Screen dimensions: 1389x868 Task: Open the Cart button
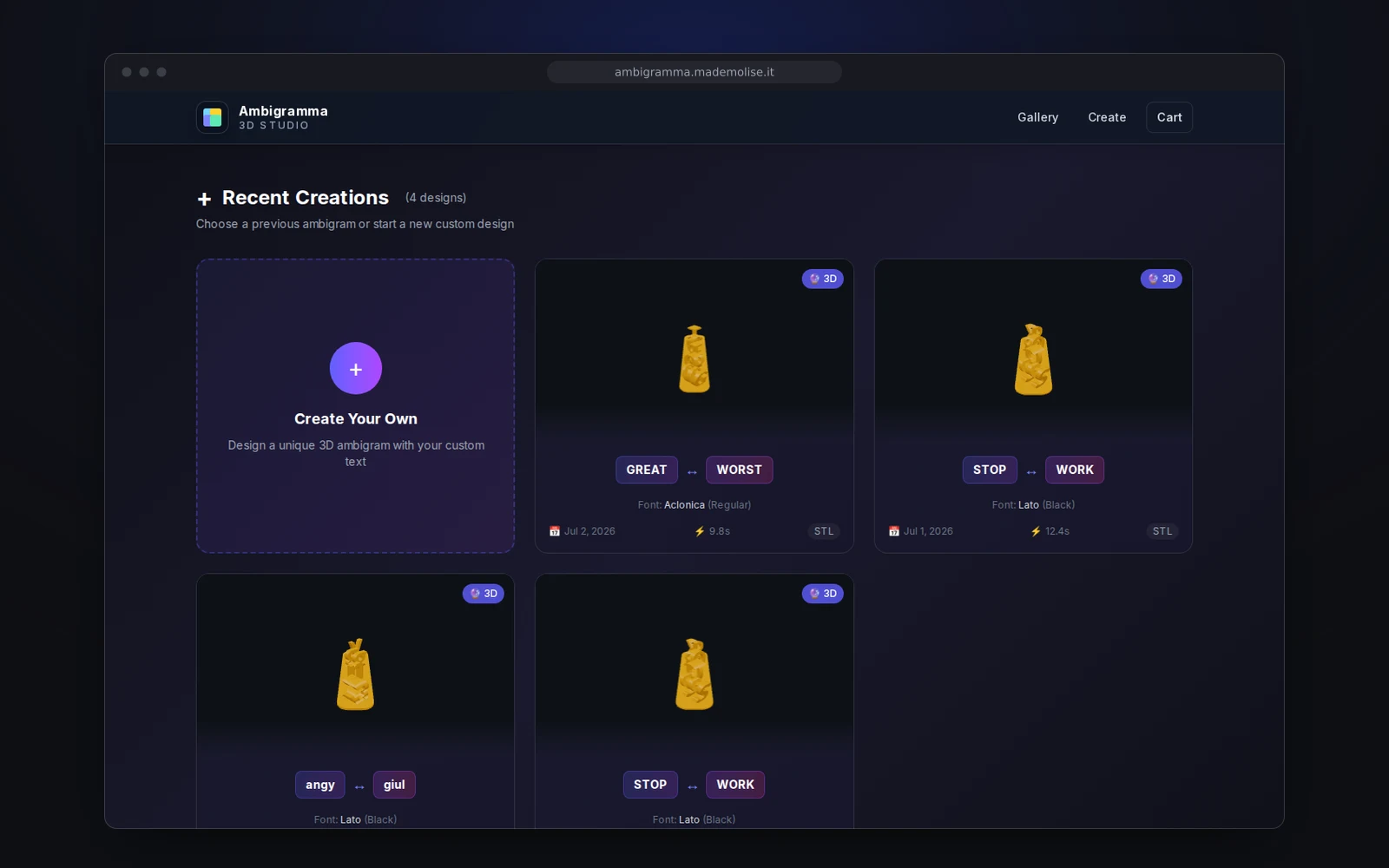(x=1169, y=117)
